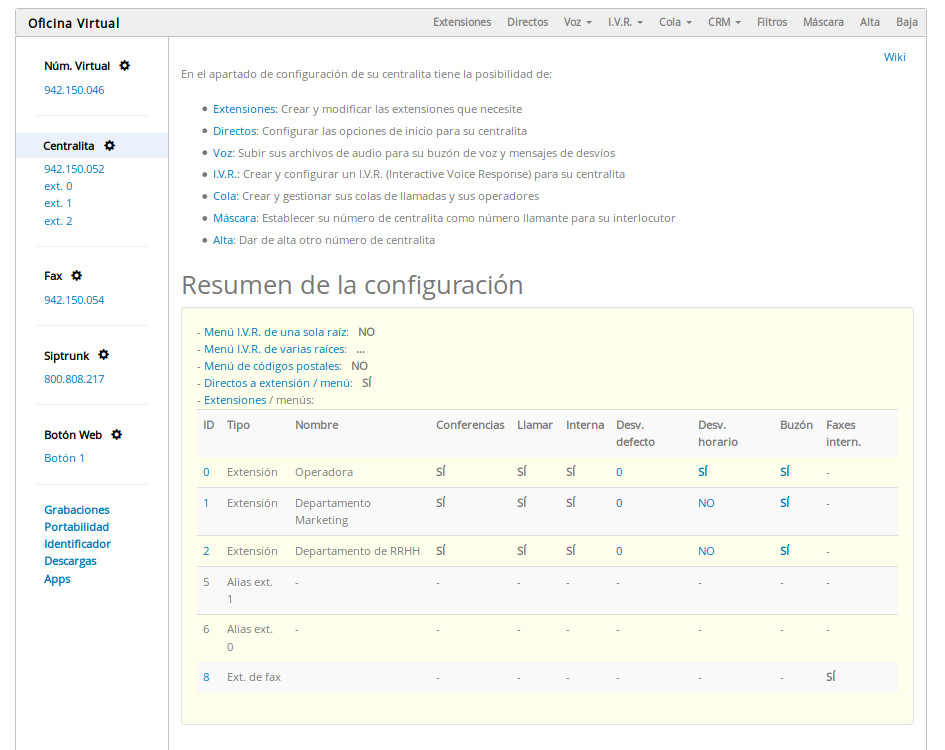Go to Extensiones in top navigation

tap(462, 22)
